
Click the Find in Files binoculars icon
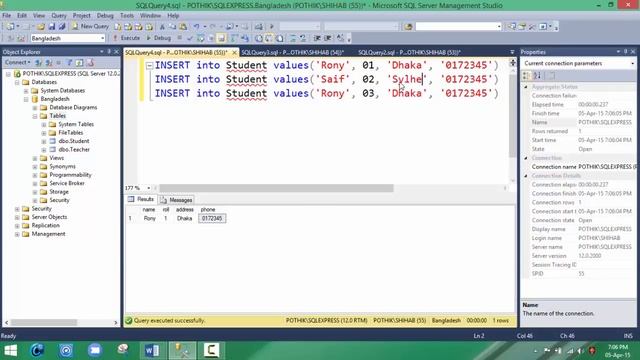[x=408, y=27]
